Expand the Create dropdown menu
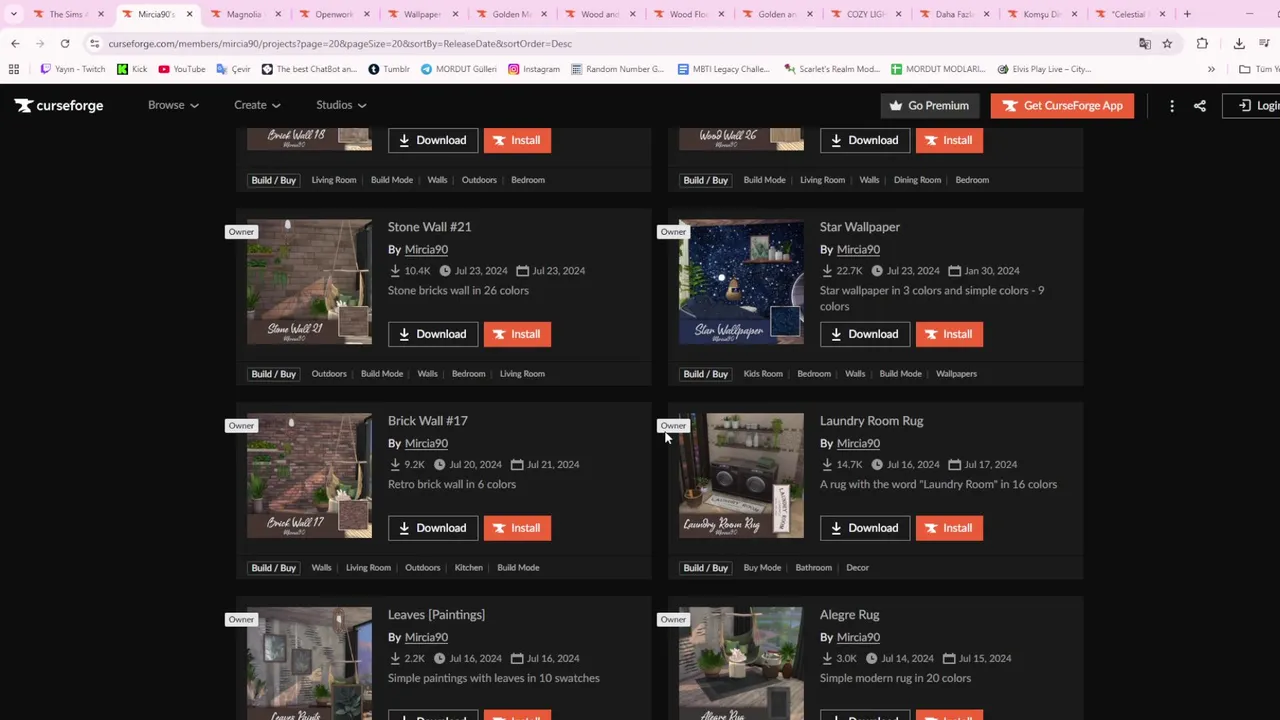The image size is (1280, 720). [x=257, y=105]
